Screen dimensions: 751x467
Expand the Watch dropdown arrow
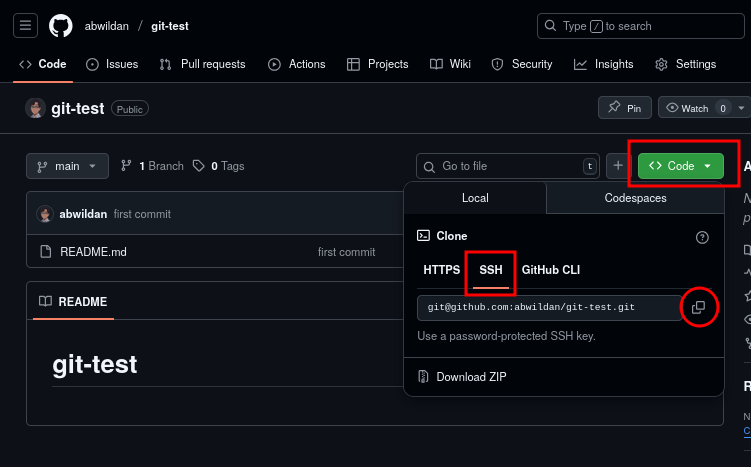click(741, 108)
